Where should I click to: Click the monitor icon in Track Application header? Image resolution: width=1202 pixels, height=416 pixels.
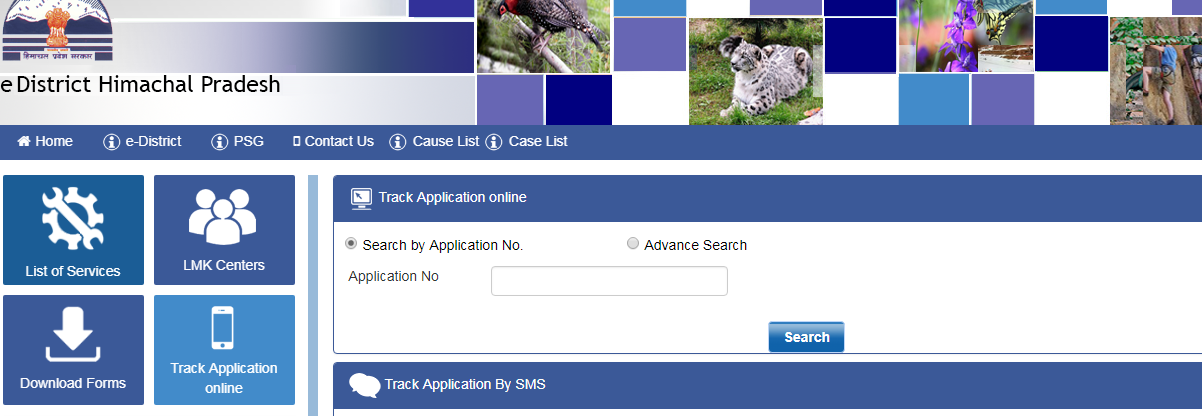(x=361, y=198)
